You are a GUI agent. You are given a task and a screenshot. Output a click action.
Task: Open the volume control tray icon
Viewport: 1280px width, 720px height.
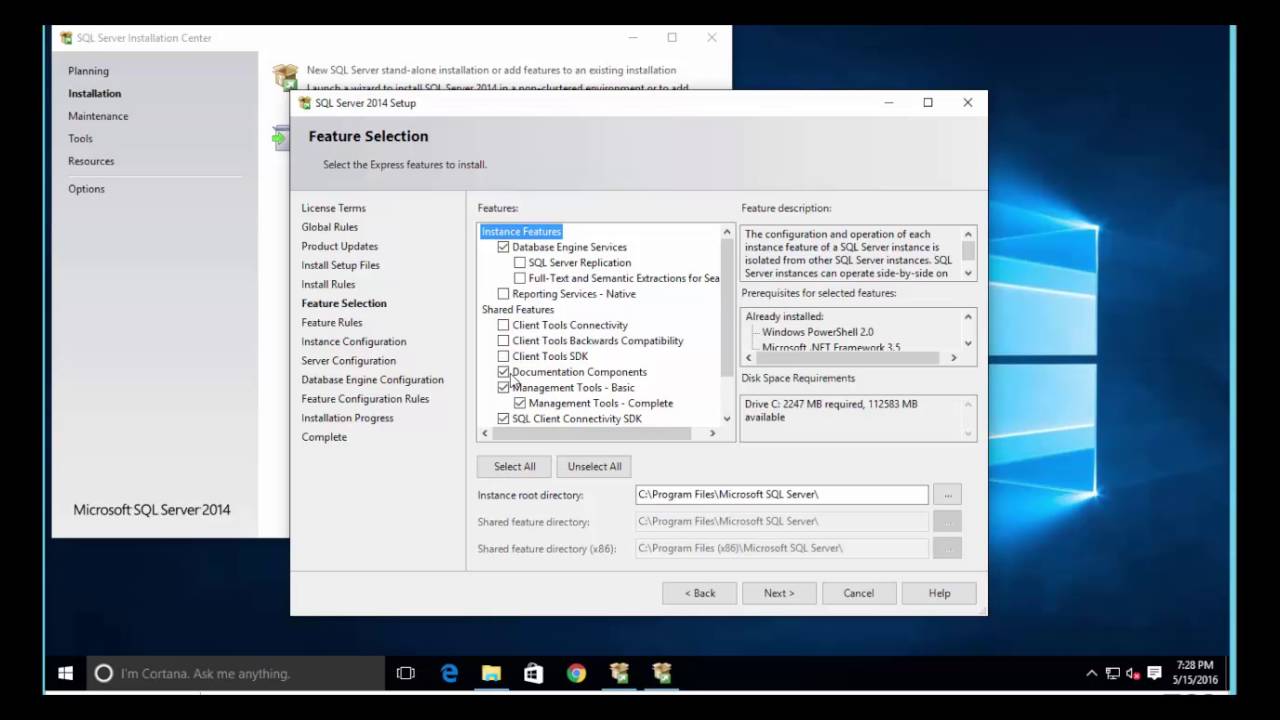tap(1133, 673)
